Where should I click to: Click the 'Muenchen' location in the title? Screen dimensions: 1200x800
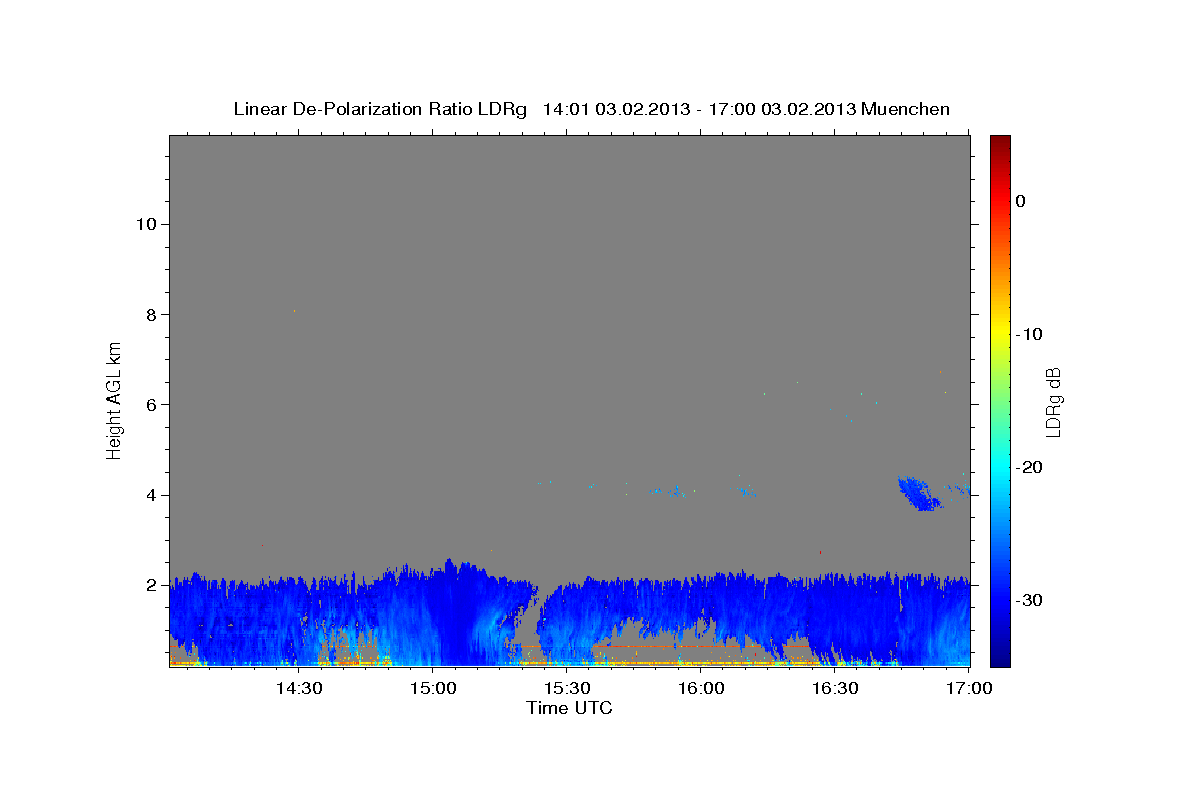(905, 109)
